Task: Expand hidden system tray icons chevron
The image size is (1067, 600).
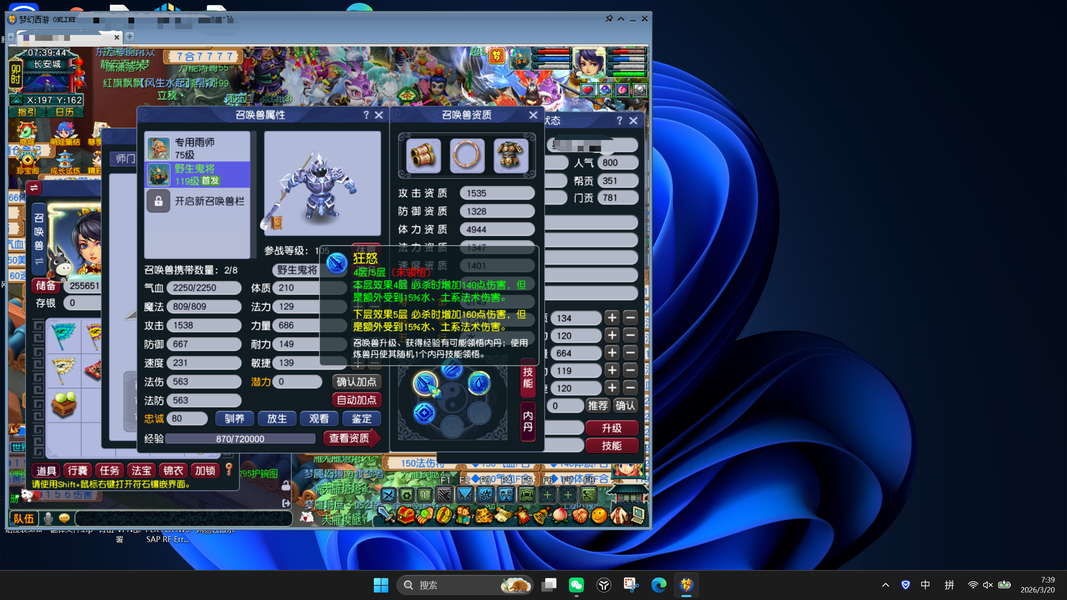Action: point(885,585)
